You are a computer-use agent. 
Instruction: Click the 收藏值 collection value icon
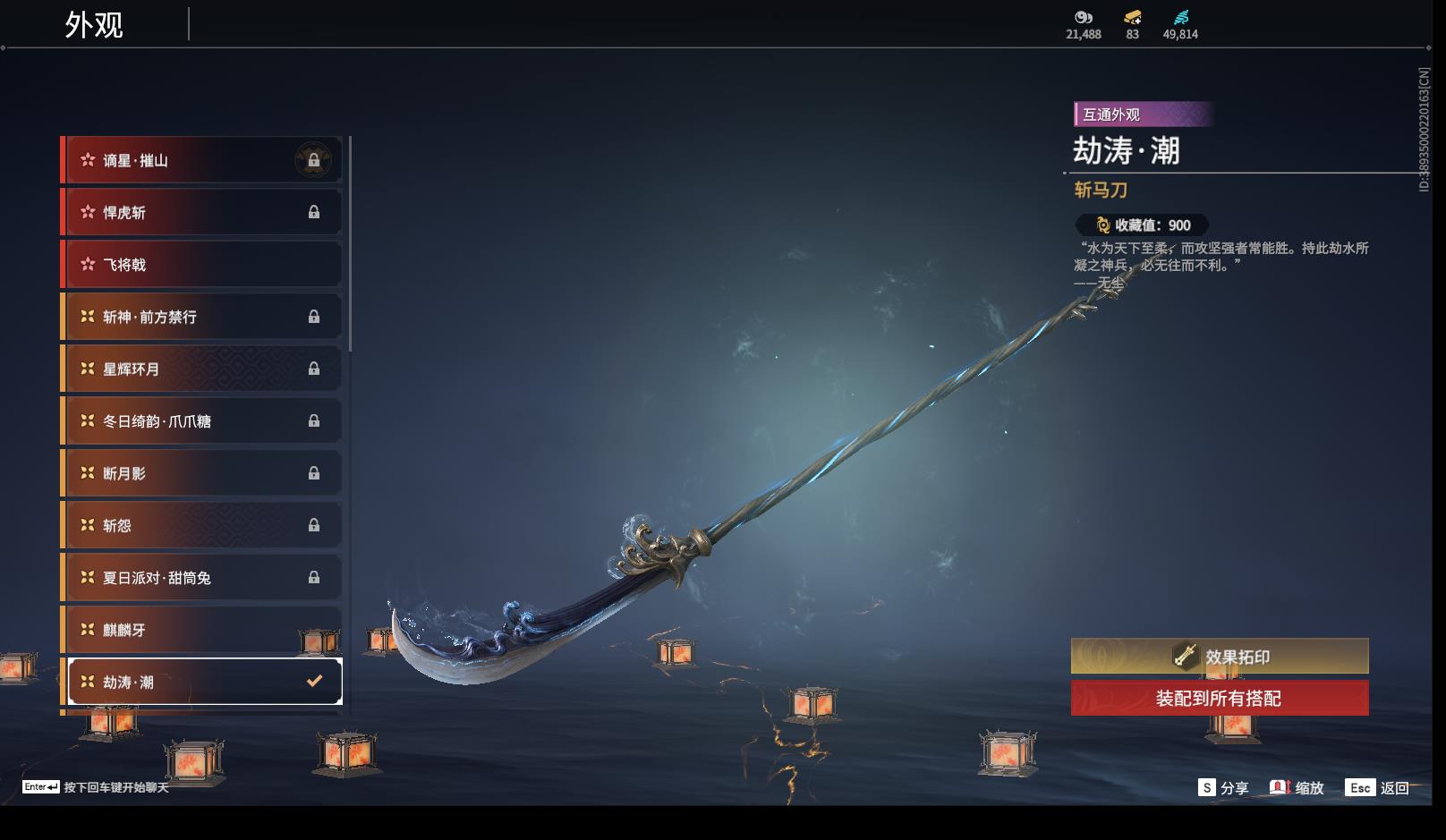click(x=1103, y=225)
